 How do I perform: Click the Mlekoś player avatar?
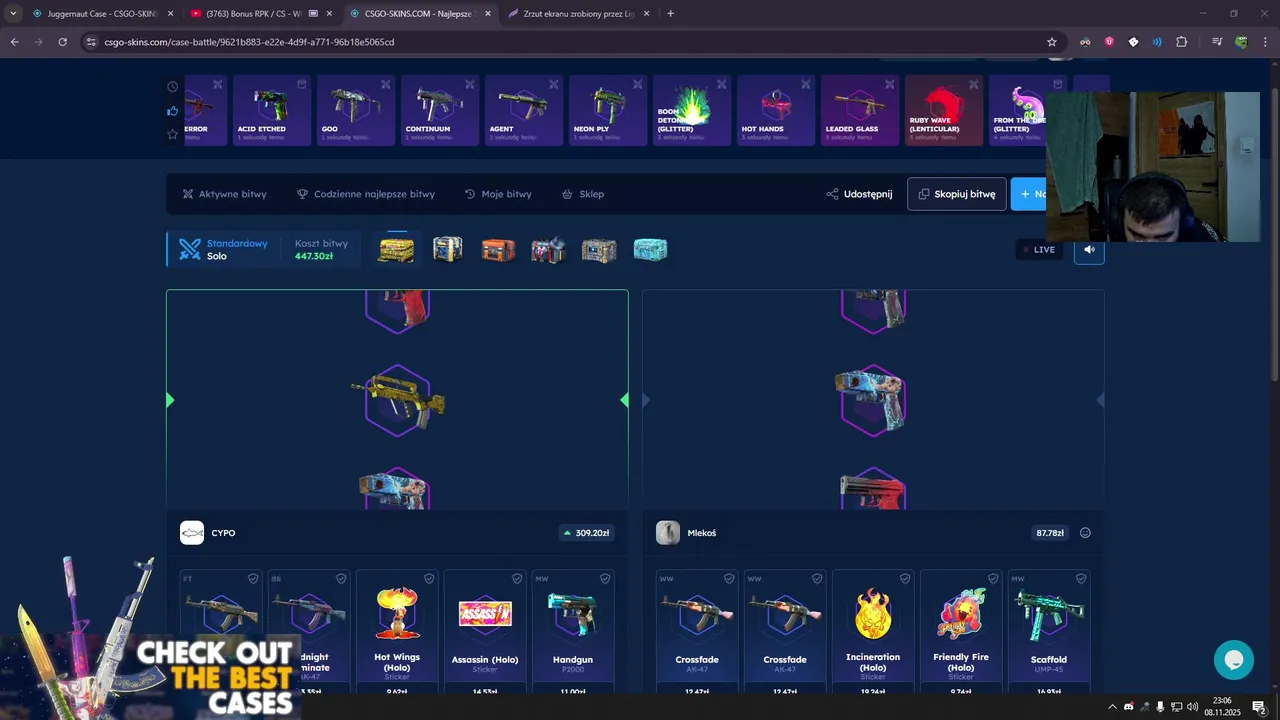[668, 533]
